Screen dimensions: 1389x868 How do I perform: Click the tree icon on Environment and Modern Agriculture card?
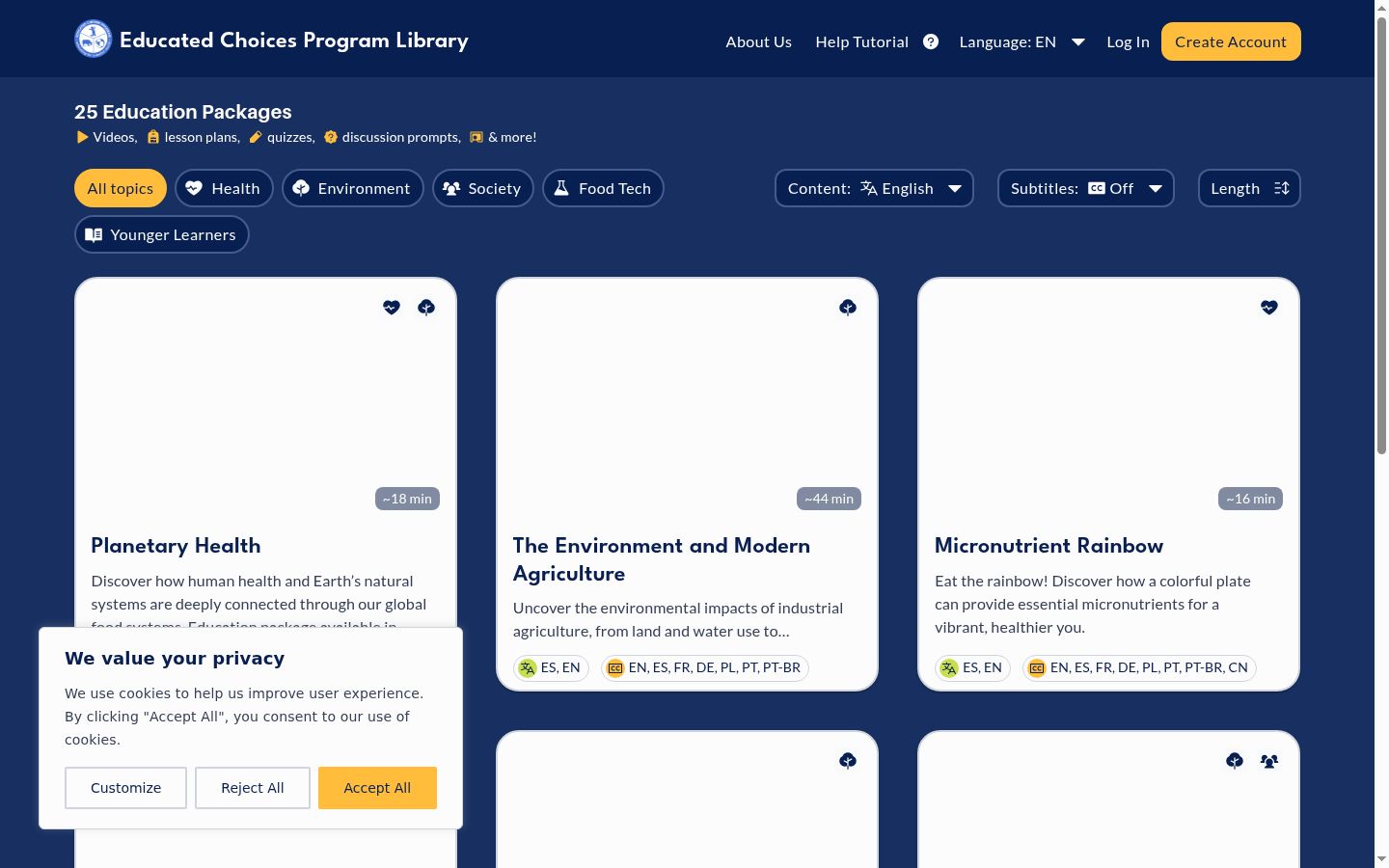(x=848, y=308)
